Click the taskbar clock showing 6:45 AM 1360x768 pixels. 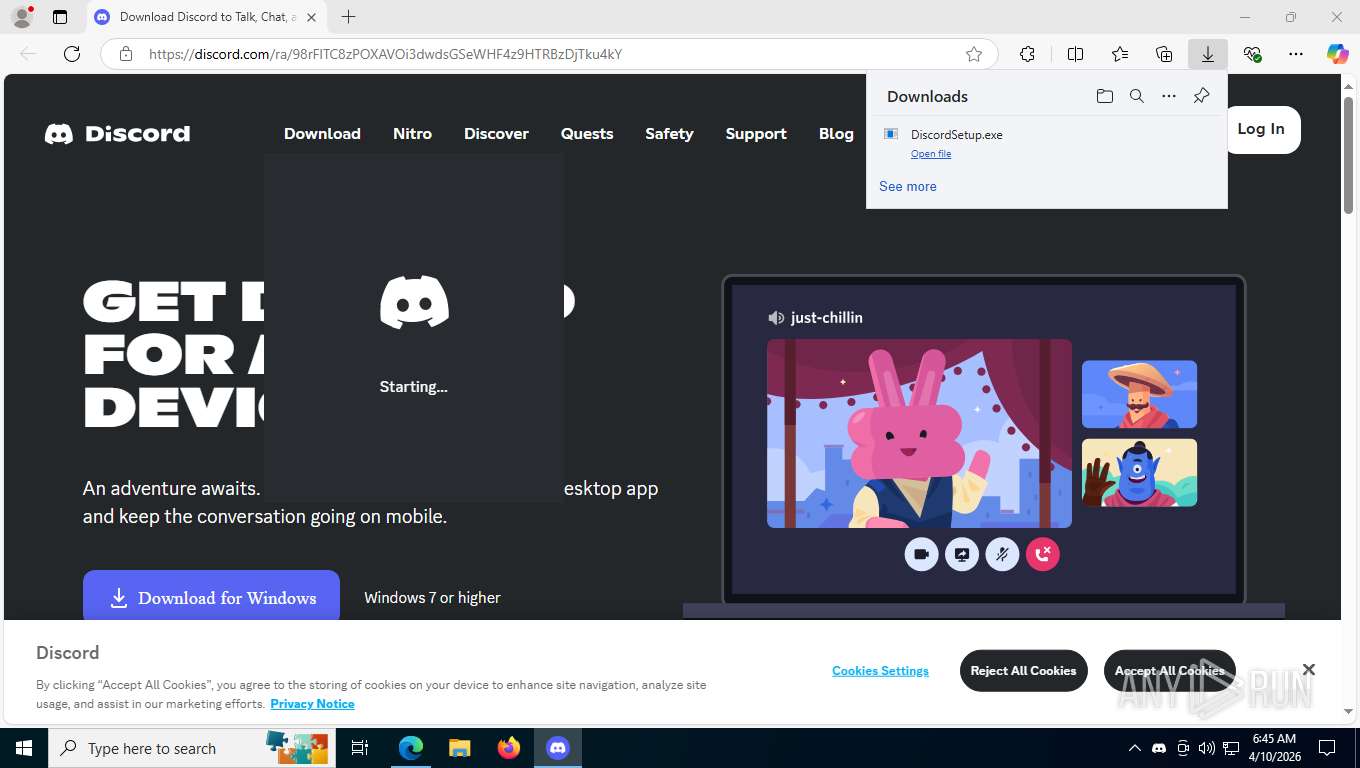pos(1274,748)
